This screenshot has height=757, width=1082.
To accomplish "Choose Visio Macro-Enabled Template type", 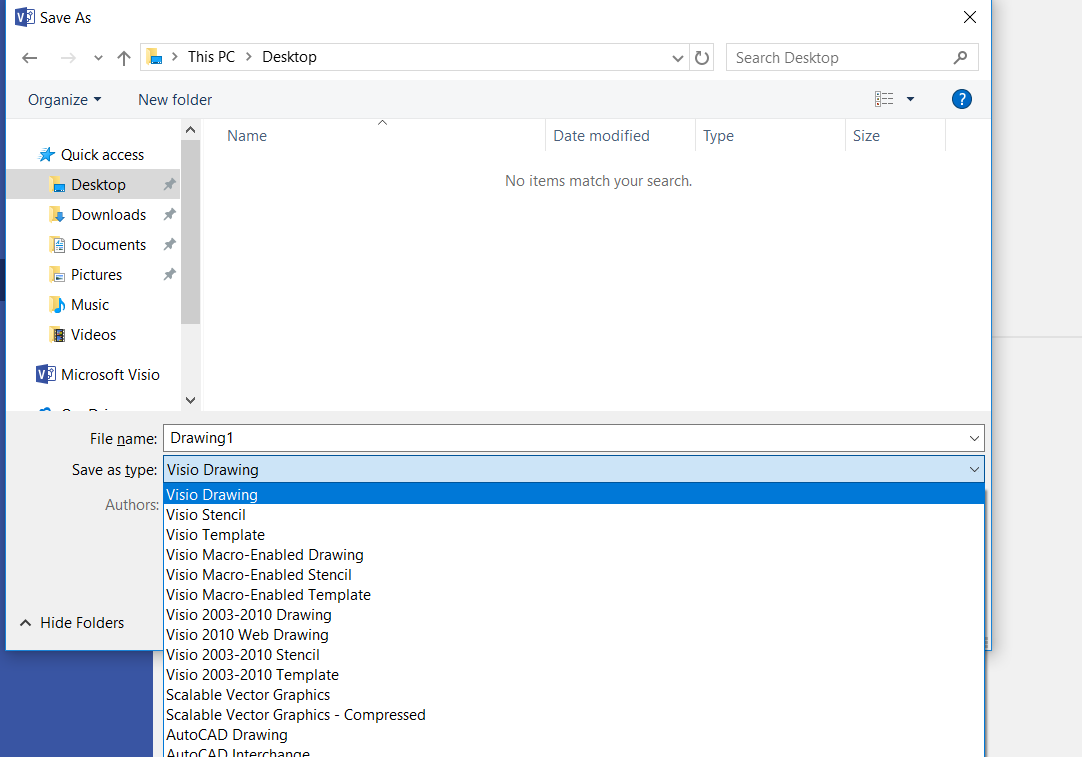I will 574,595.
